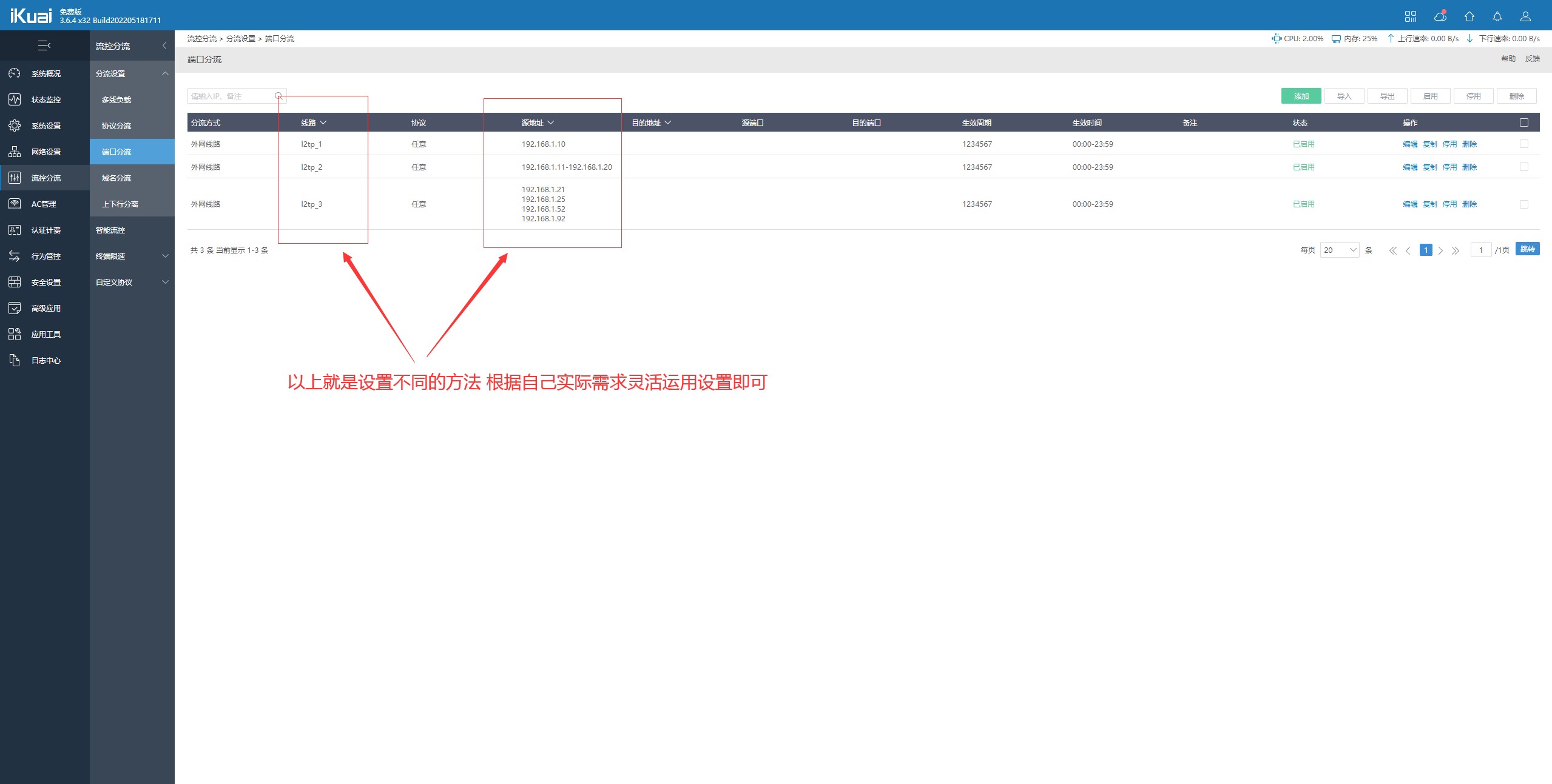Open 域名分流 menu item
The image size is (1552, 784).
click(116, 178)
